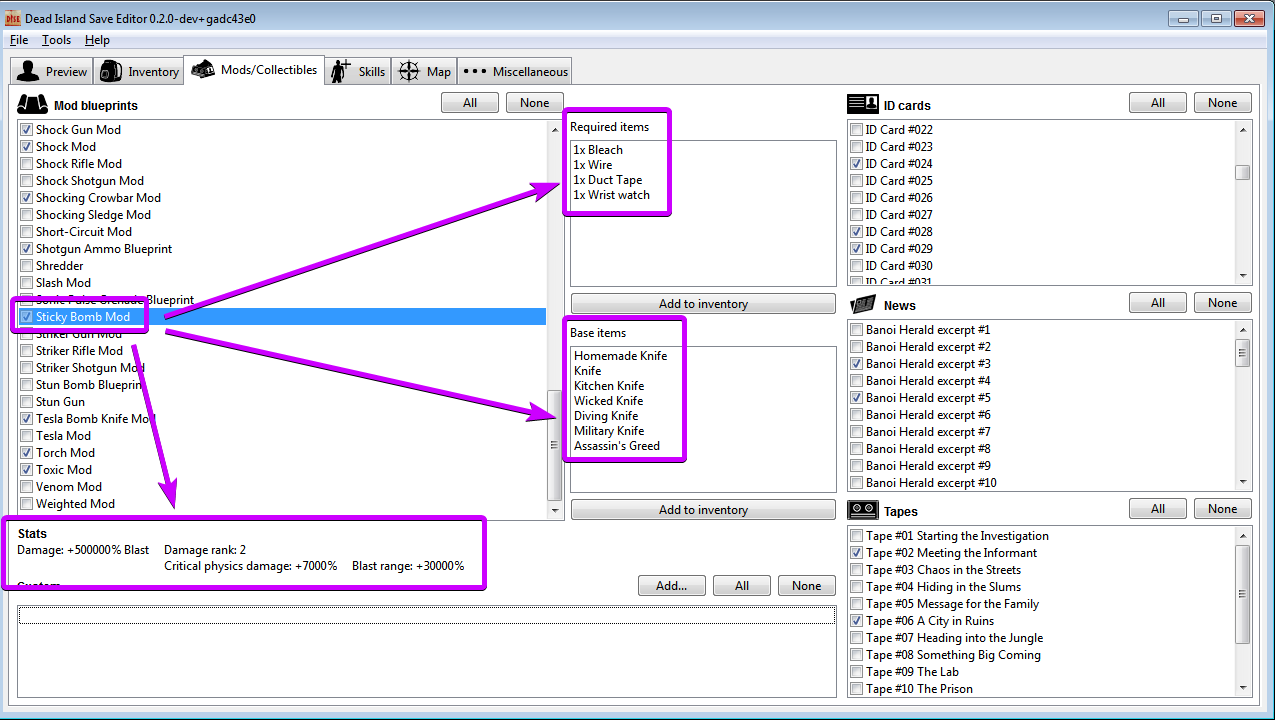The image size is (1275, 720).
Task: Open the Help menu
Action: coord(97,40)
